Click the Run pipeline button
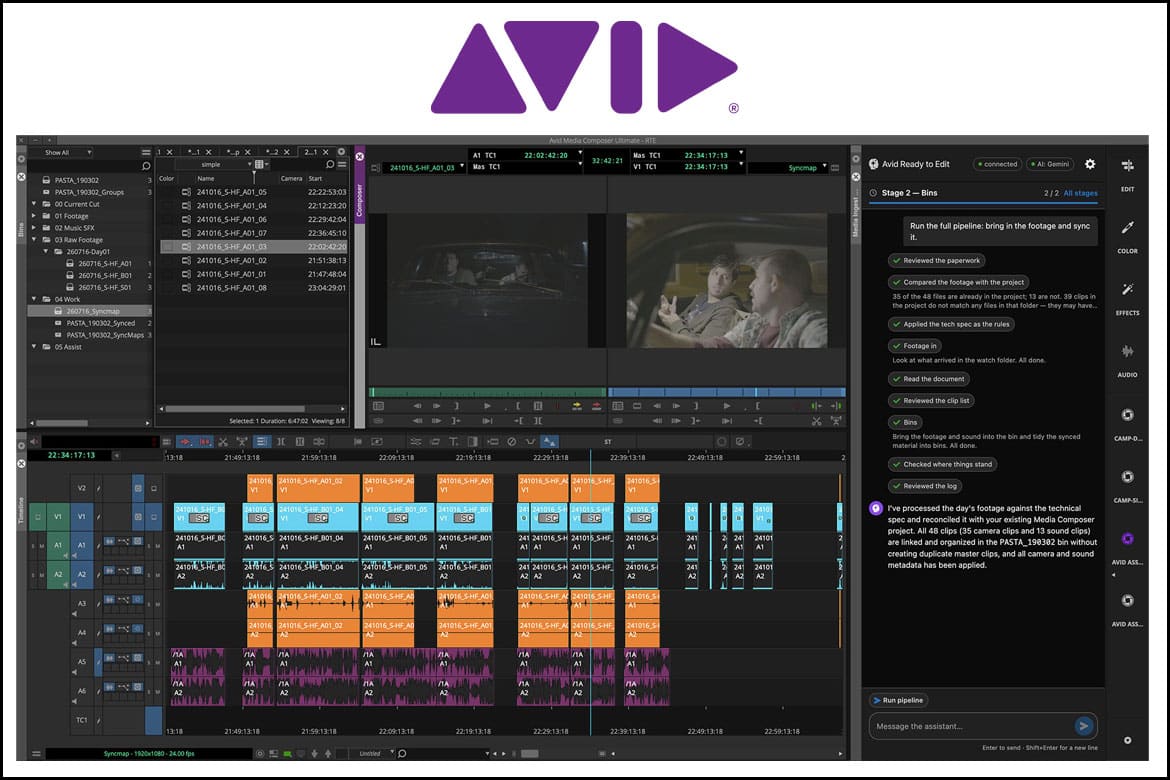 [898, 700]
